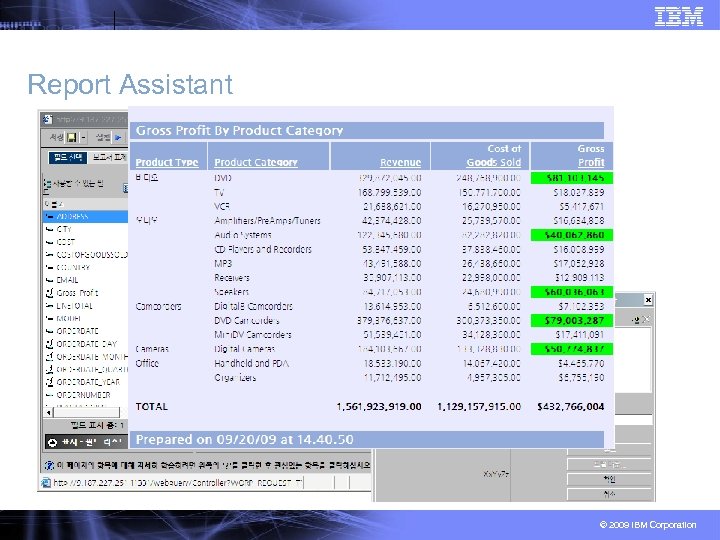
Task: Click the highlighted $40,067,860 gross profit cell
Action: coord(572,235)
